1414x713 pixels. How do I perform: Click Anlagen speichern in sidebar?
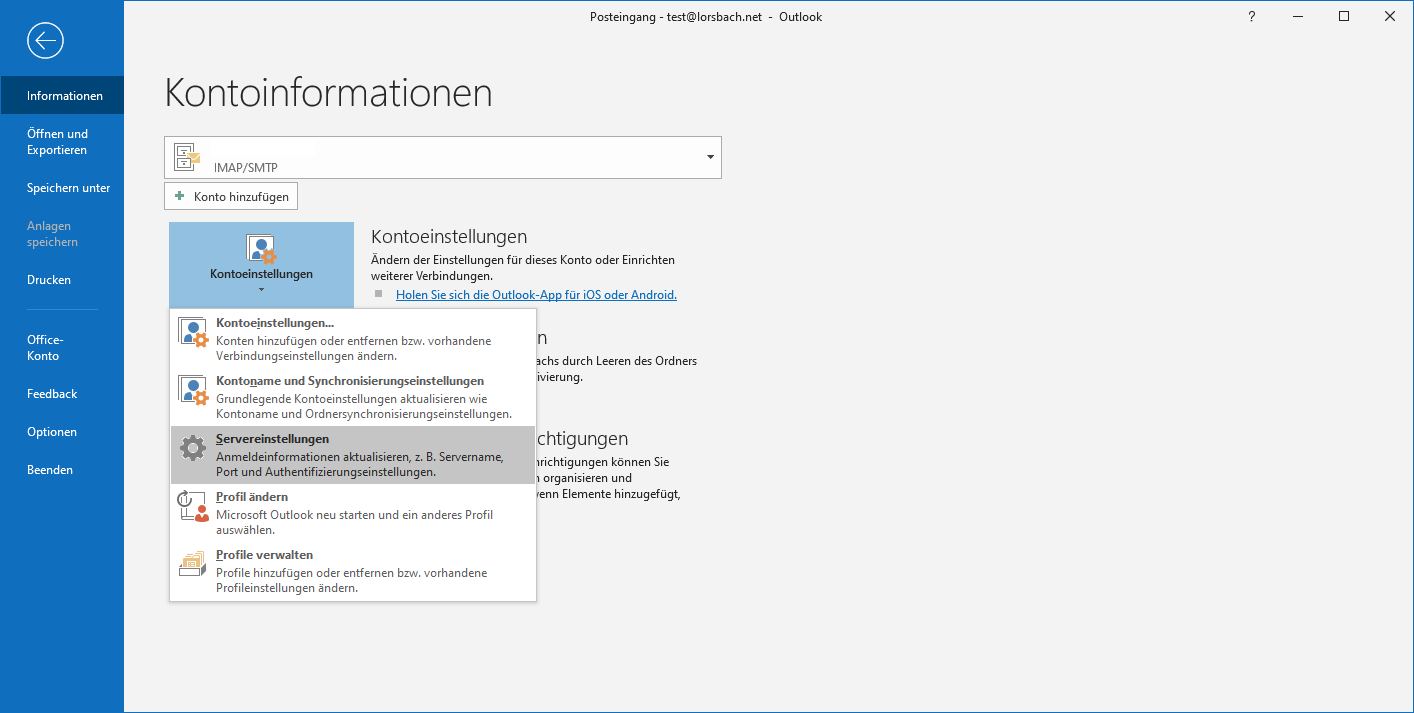click(62, 234)
